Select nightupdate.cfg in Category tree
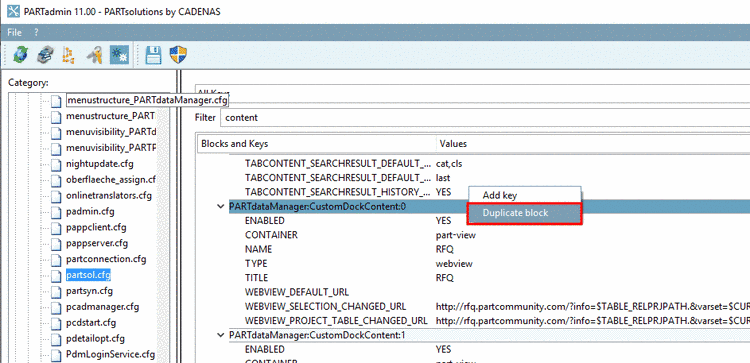The width and height of the screenshot is (750, 363). 99,164
